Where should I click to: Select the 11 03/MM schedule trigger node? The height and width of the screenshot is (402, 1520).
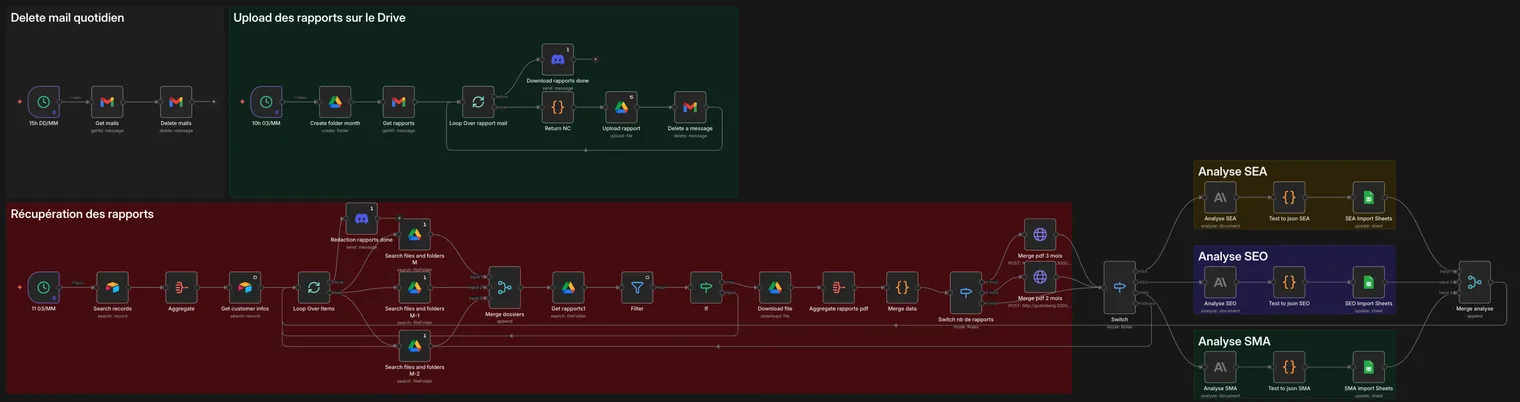44,287
